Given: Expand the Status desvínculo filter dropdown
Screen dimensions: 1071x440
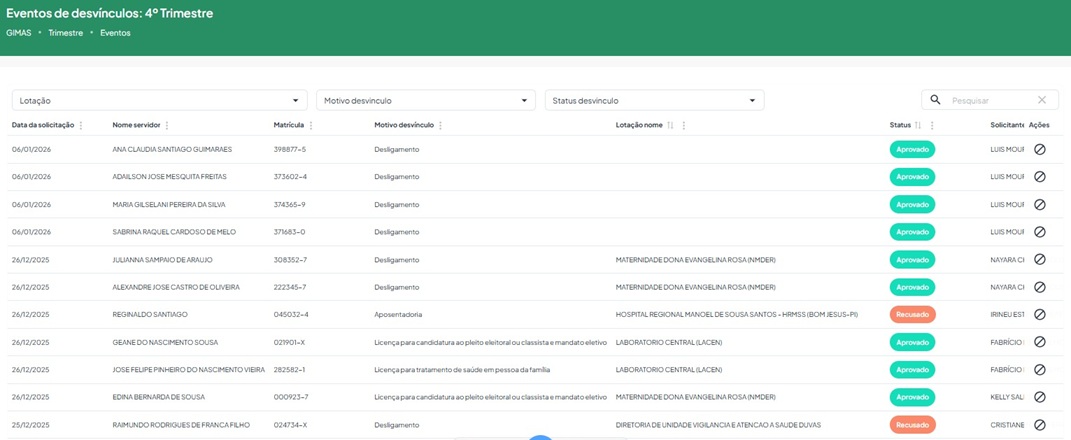Looking at the screenshot, I should point(752,101).
